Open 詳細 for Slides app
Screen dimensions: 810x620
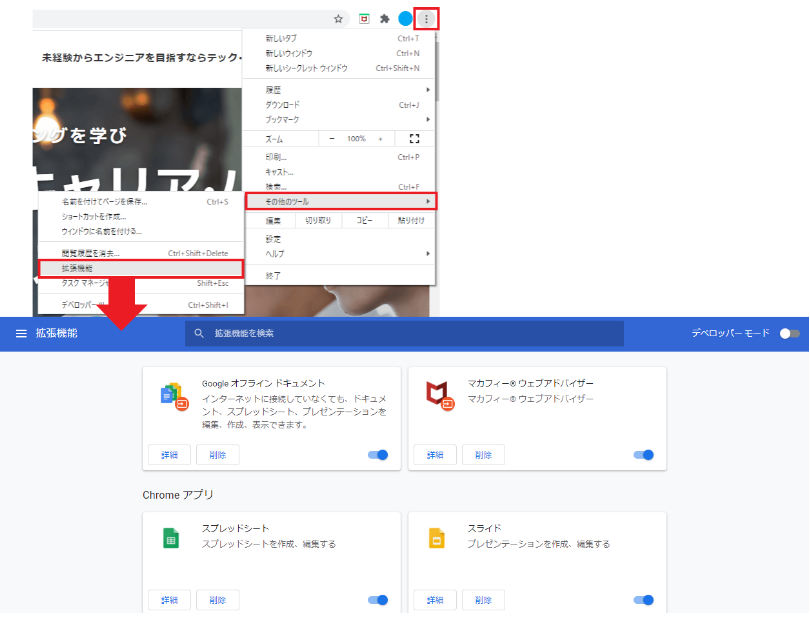coord(435,600)
